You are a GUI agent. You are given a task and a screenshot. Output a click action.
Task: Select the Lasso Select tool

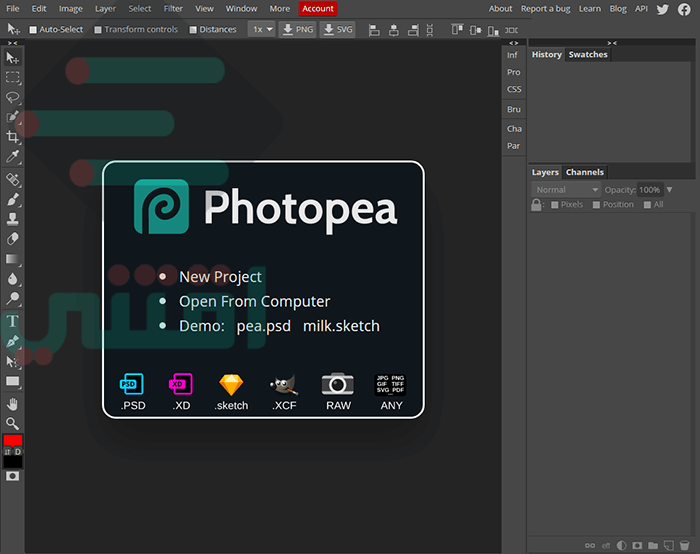tap(12, 97)
